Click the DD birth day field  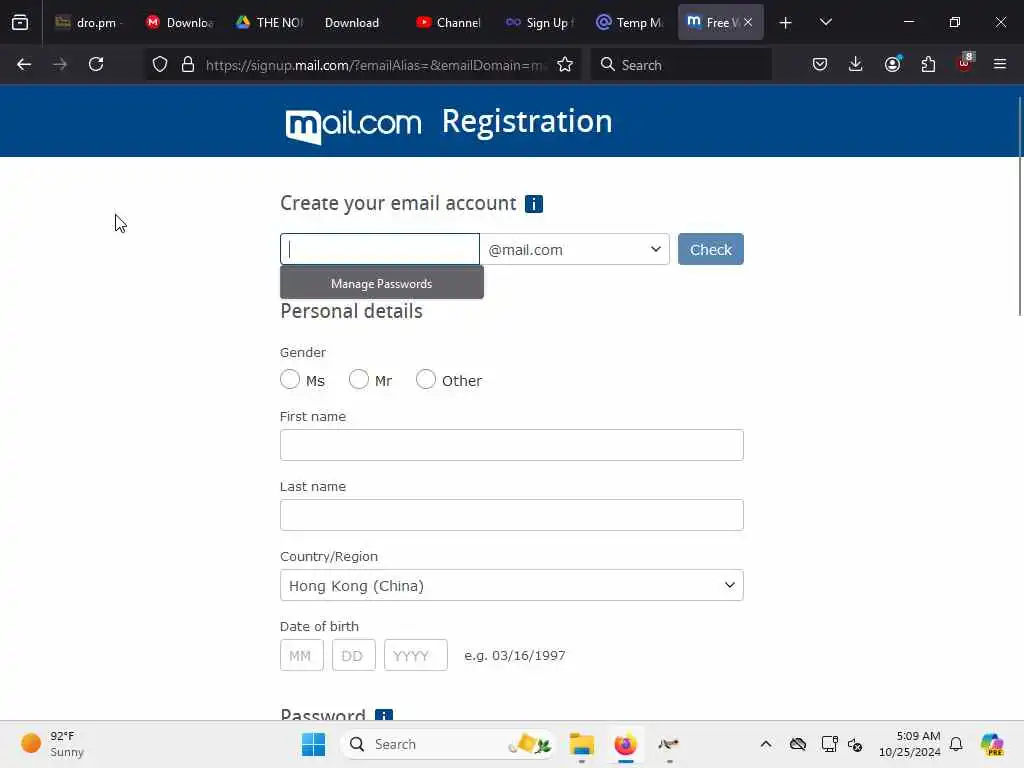353,655
